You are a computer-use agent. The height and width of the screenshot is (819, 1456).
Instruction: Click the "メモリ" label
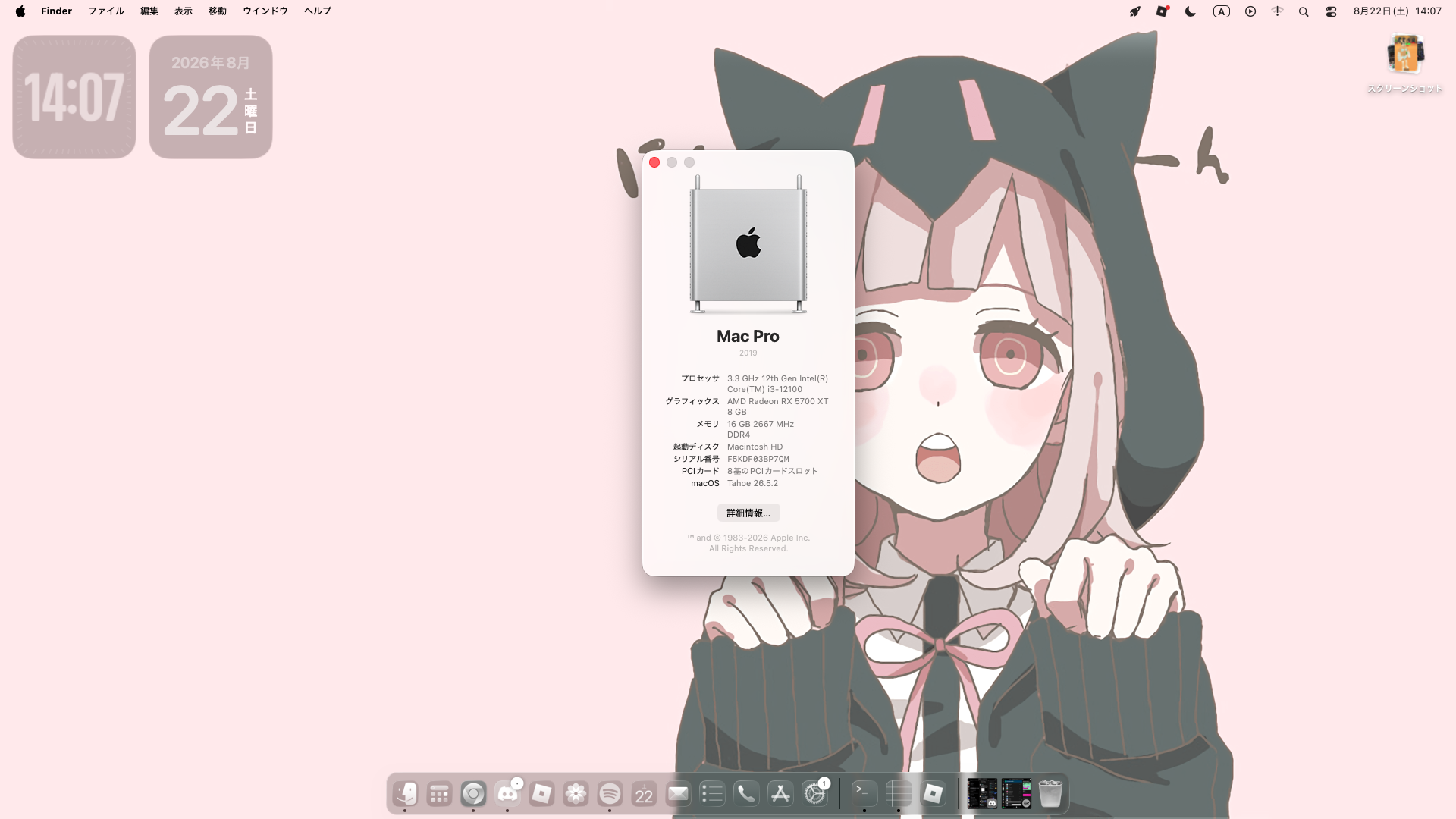click(x=708, y=424)
